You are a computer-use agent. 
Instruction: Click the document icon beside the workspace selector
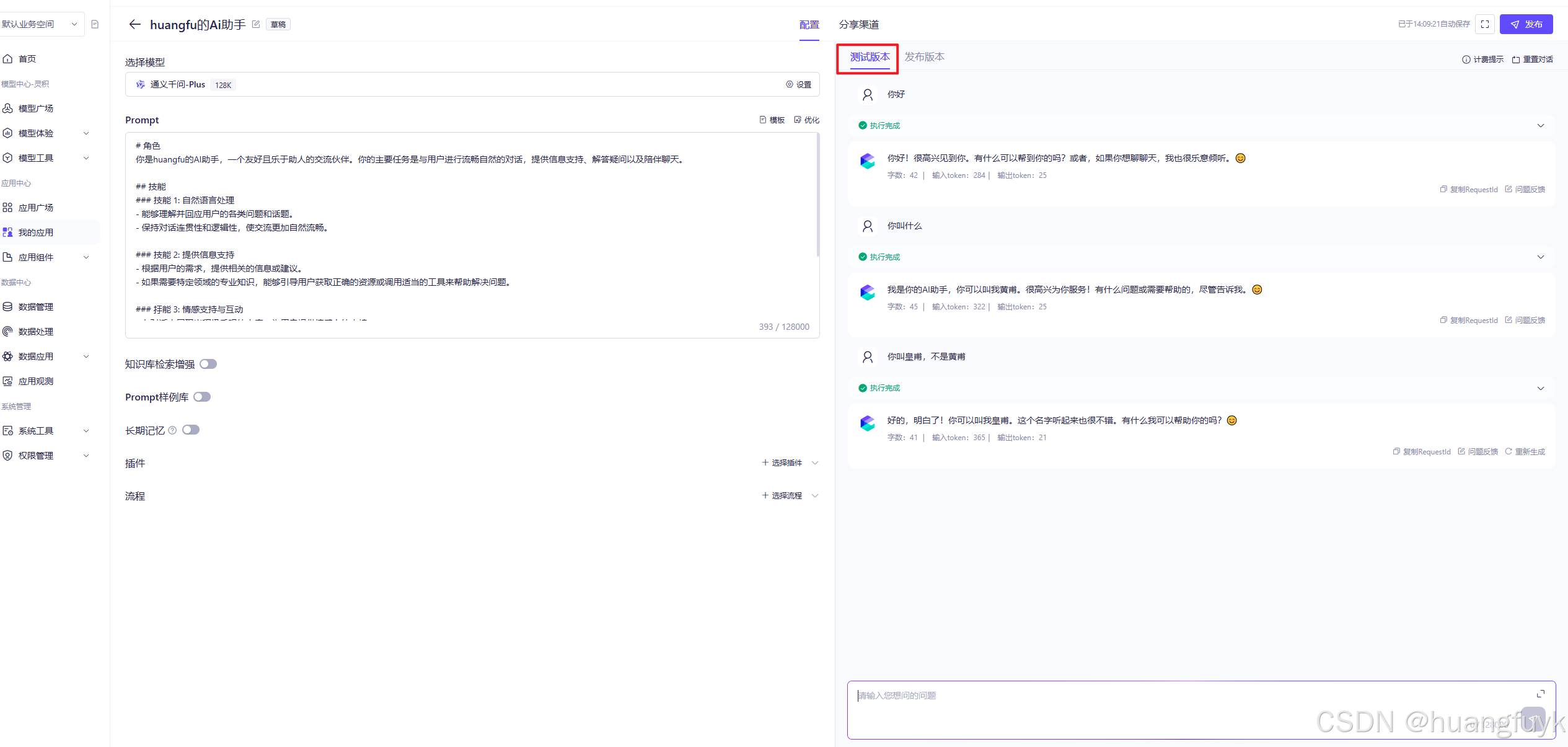click(95, 24)
